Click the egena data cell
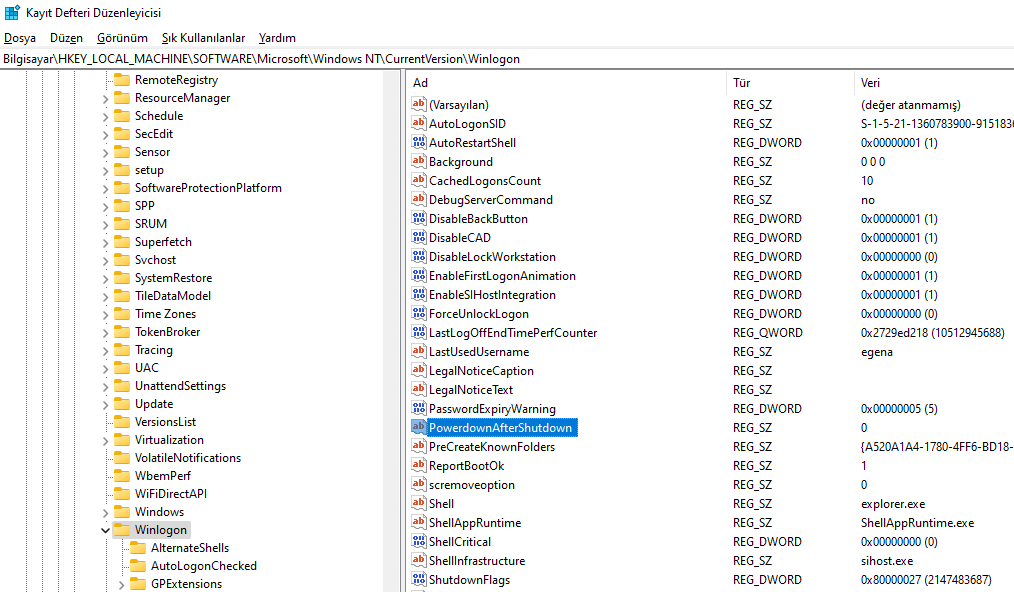This screenshot has height=592, width=1014. coord(876,351)
